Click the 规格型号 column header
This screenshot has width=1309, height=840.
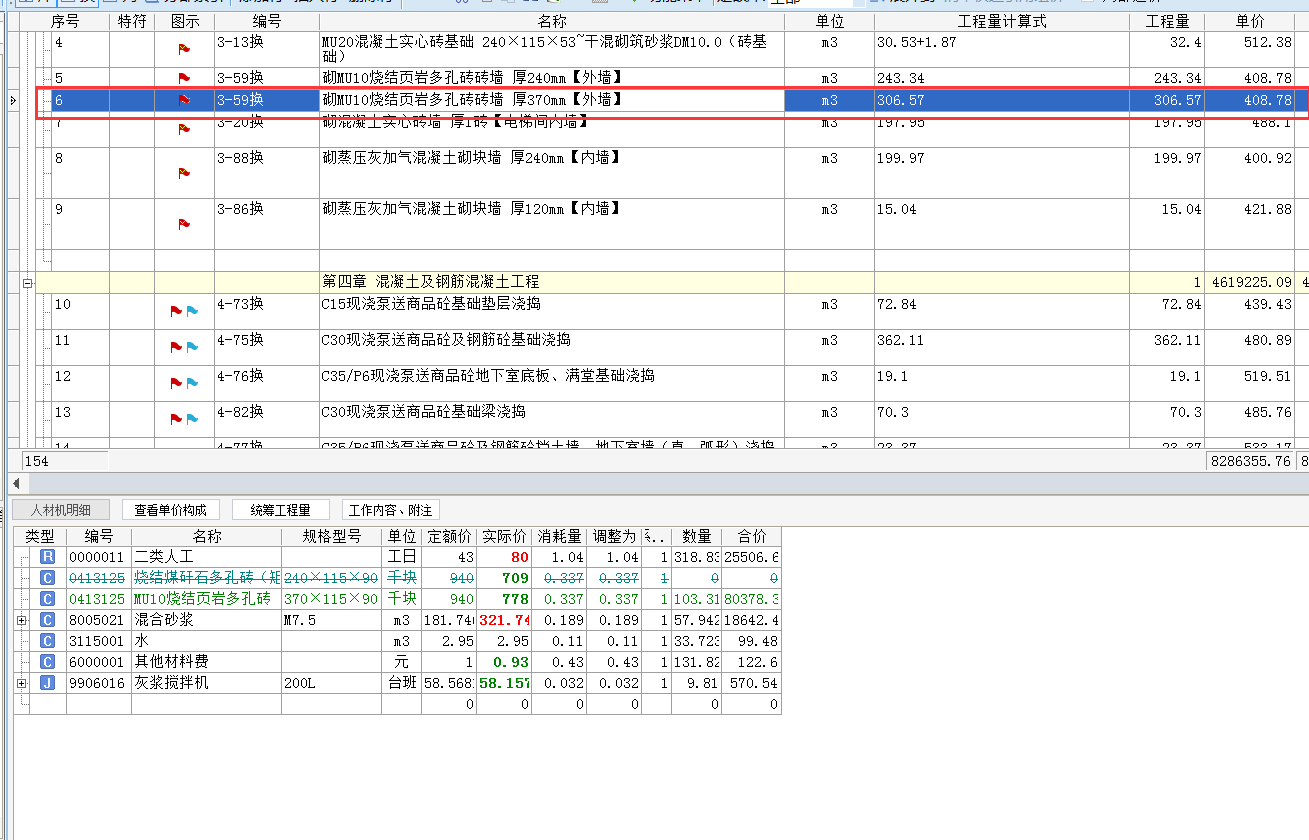[x=332, y=536]
